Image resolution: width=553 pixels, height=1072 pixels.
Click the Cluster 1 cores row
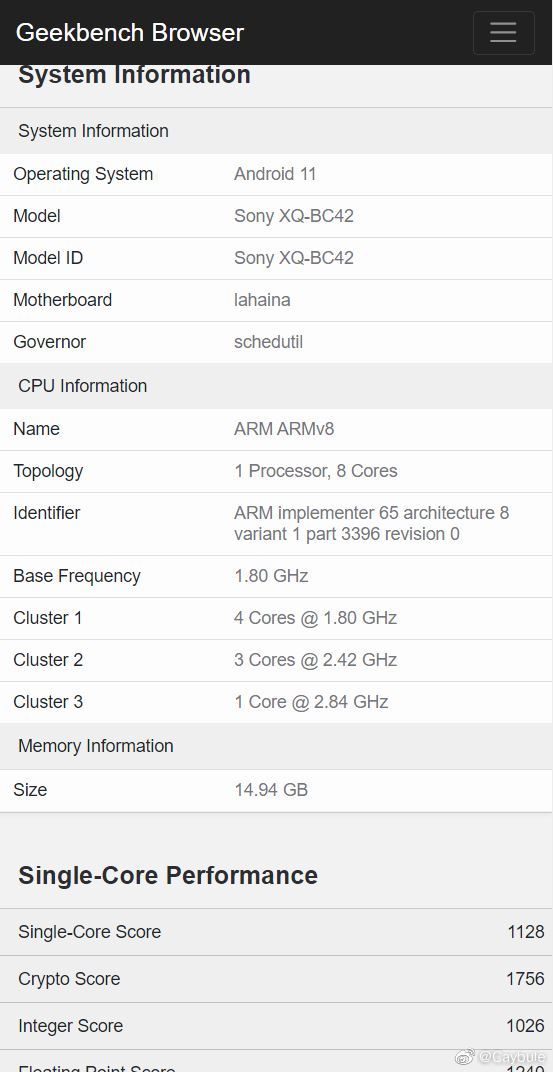pos(276,618)
